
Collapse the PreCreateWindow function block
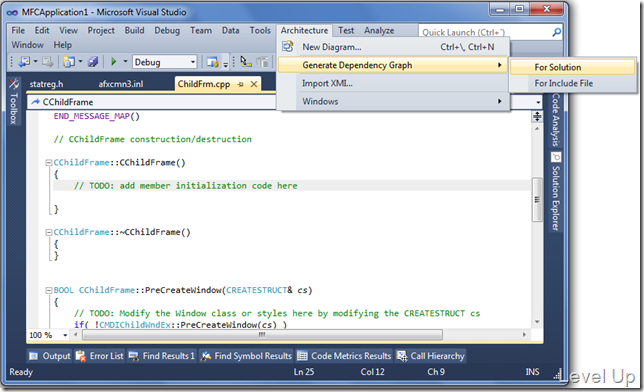(48, 291)
